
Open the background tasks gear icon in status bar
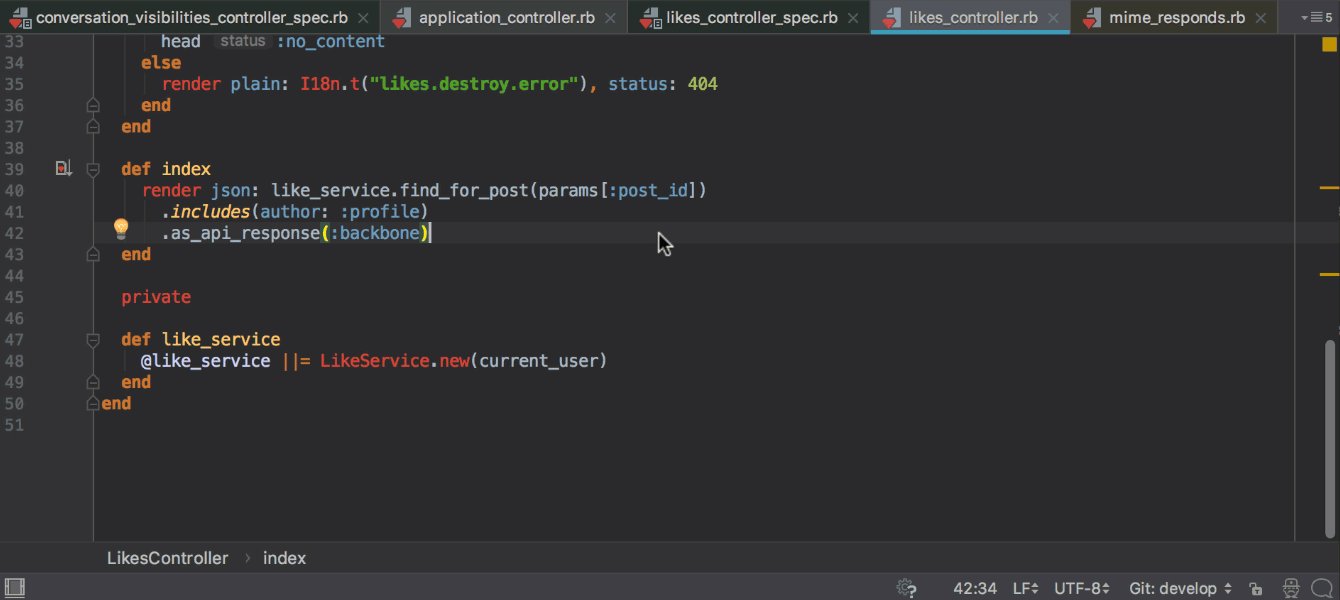click(x=907, y=588)
